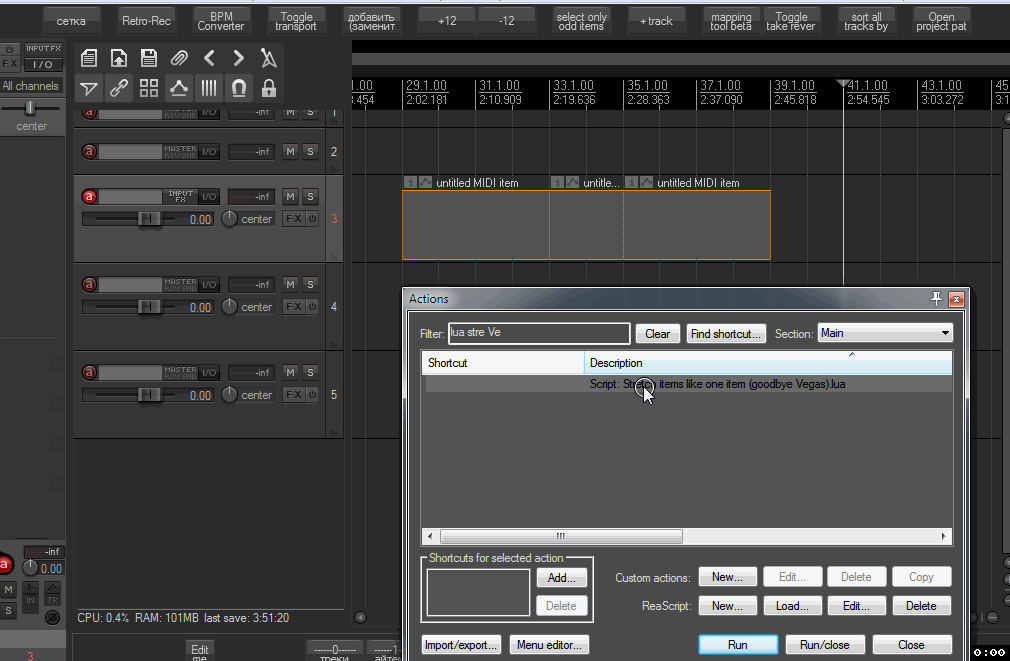
Task: Click the Run button in Actions
Action: pos(738,644)
